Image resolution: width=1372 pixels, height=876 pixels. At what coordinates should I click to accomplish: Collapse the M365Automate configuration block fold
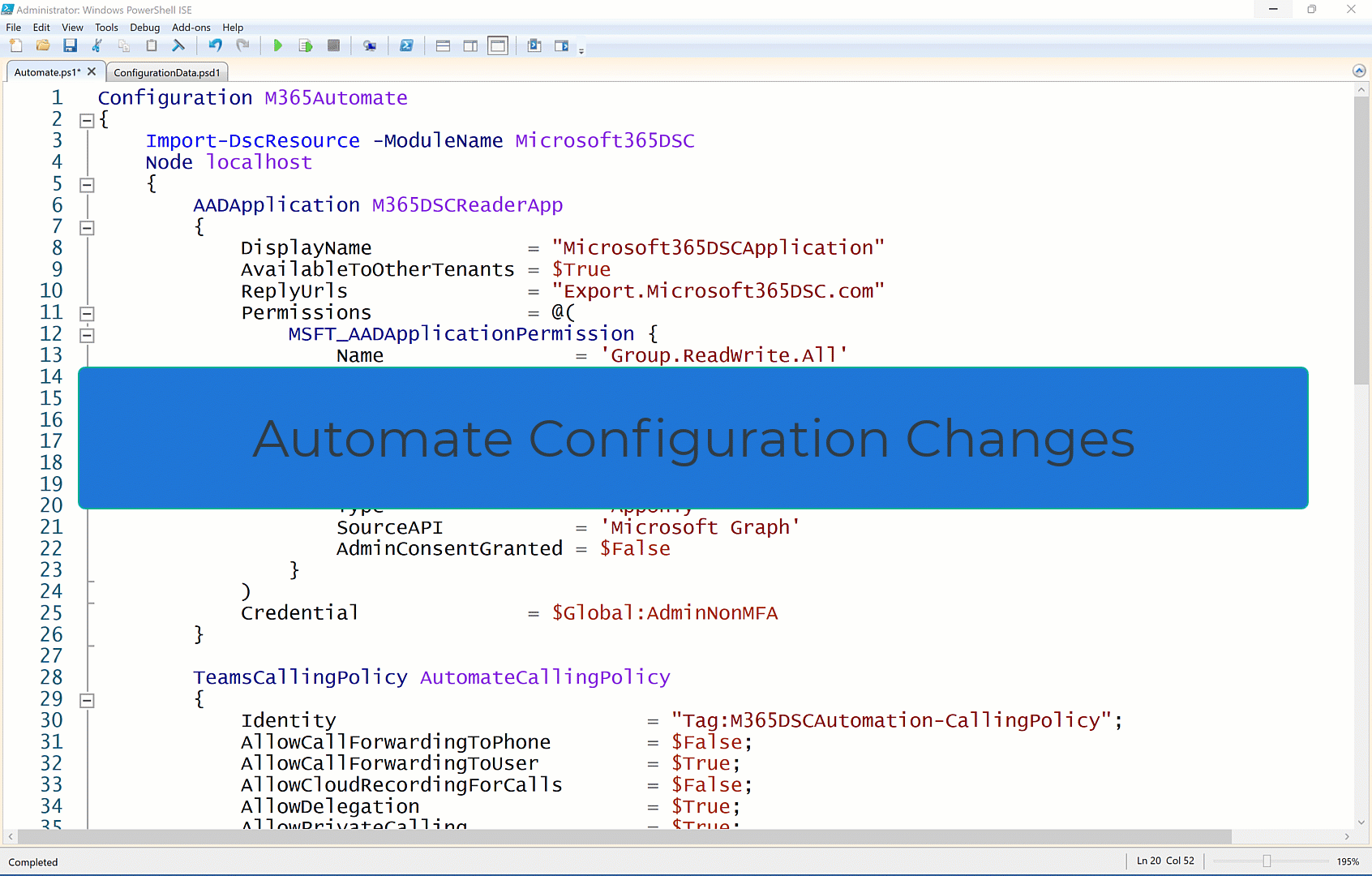pos(87,120)
